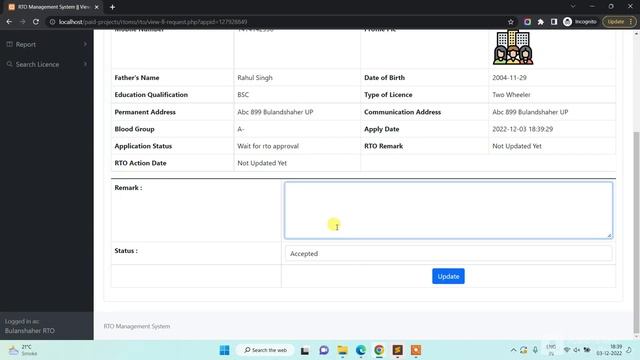Focus the Remark text area
Image resolution: width=640 pixels, height=360 pixels.
click(x=448, y=210)
